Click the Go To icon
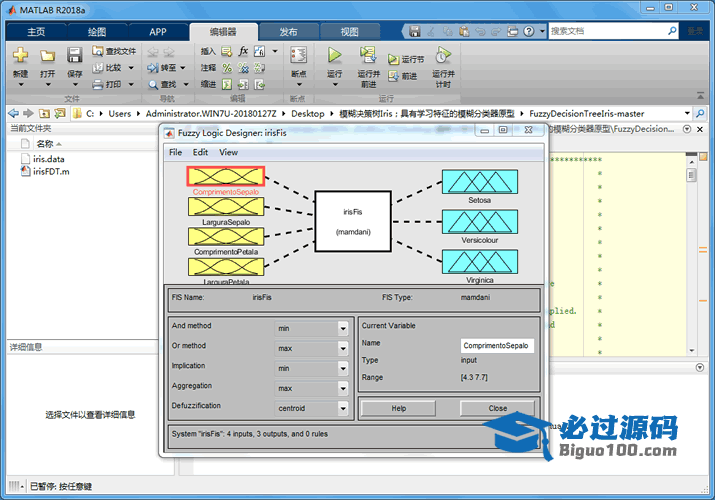The width and height of the screenshot is (715, 500). [152, 68]
